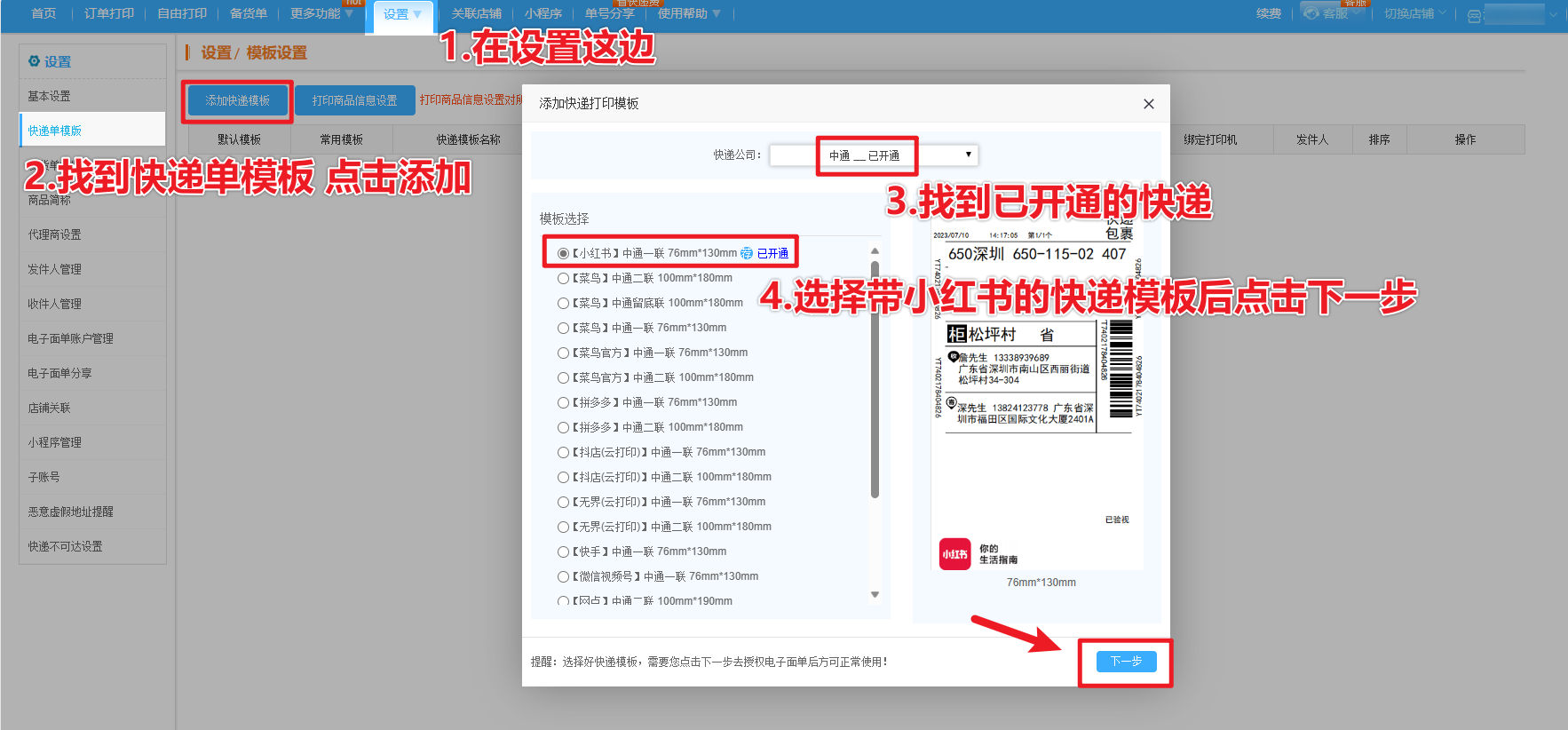Close the 添加快递打印模板 dialog
This screenshot has width=1568, height=730.
coord(1148,104)
